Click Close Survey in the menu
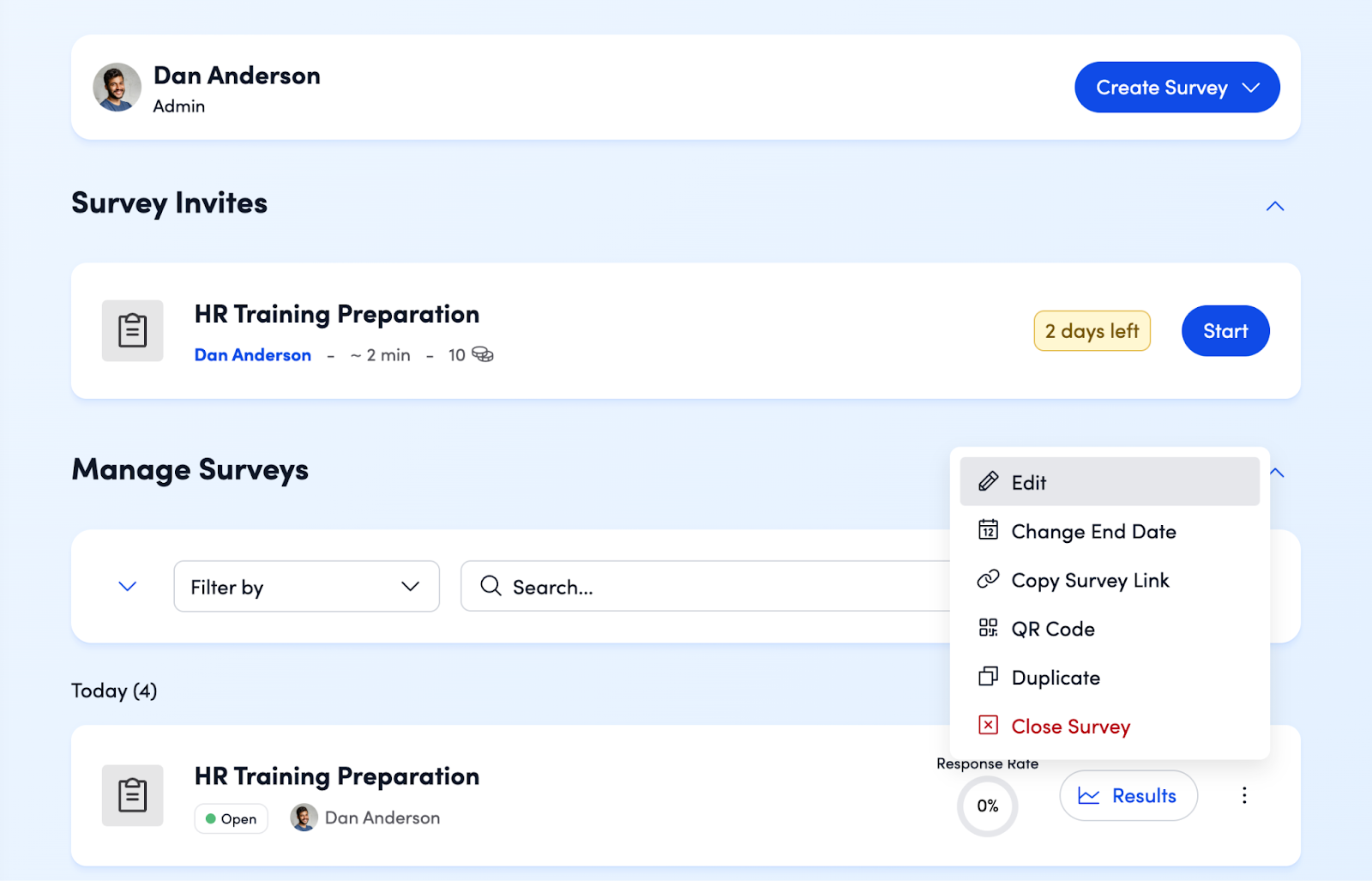This screenshot has height=881, width=1372. (x=1070, y=727)
